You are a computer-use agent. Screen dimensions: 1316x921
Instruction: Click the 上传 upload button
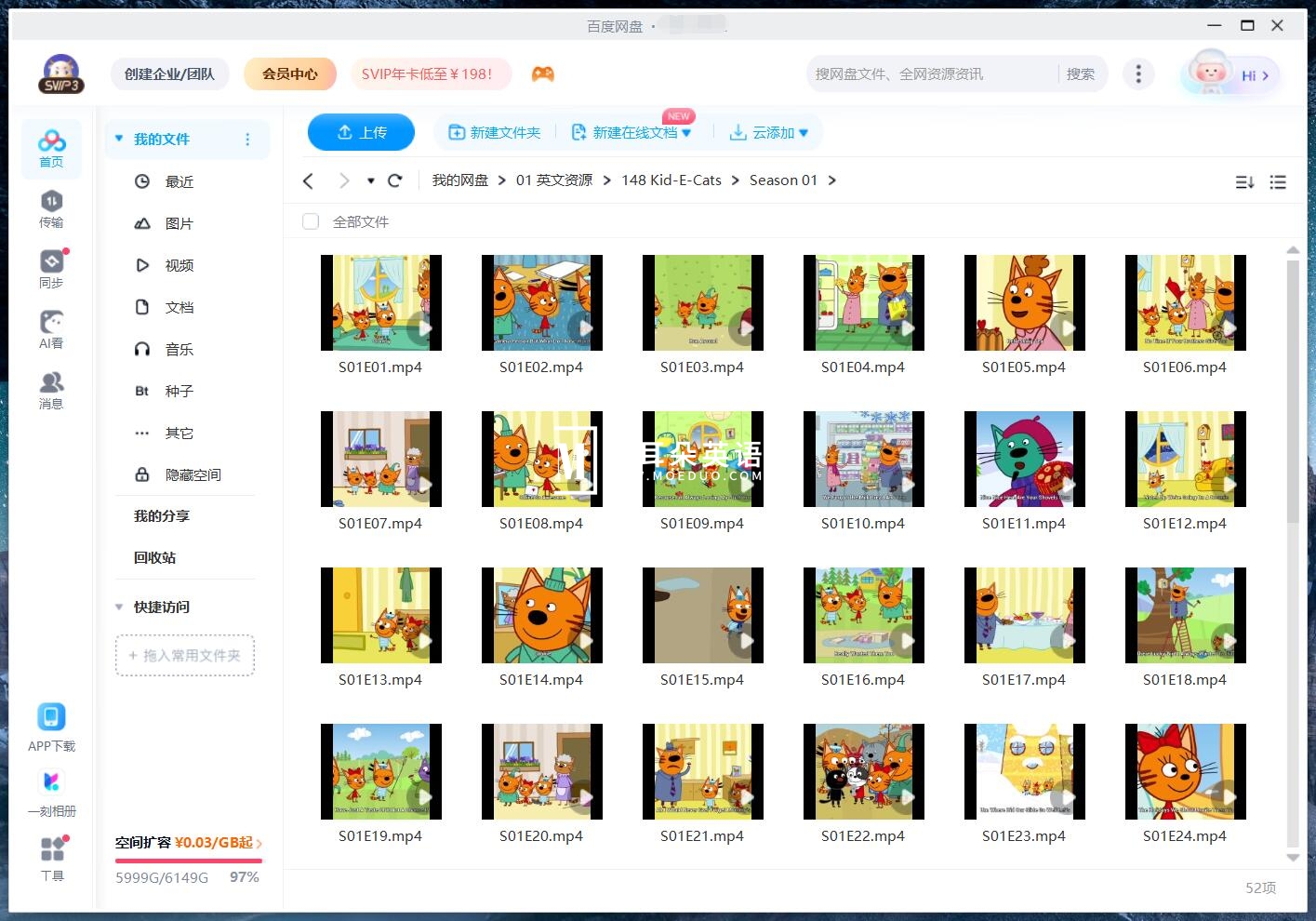(361, 132)
